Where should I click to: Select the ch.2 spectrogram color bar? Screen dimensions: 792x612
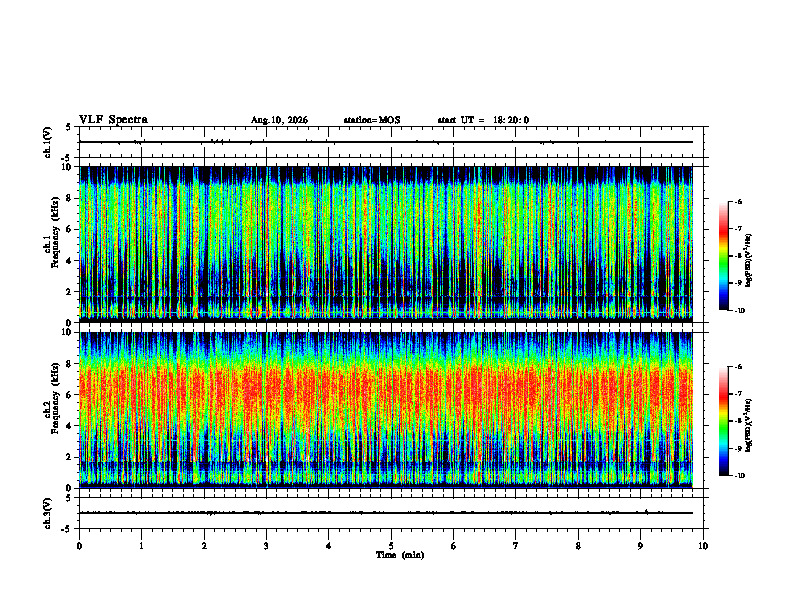click(723, 421)
